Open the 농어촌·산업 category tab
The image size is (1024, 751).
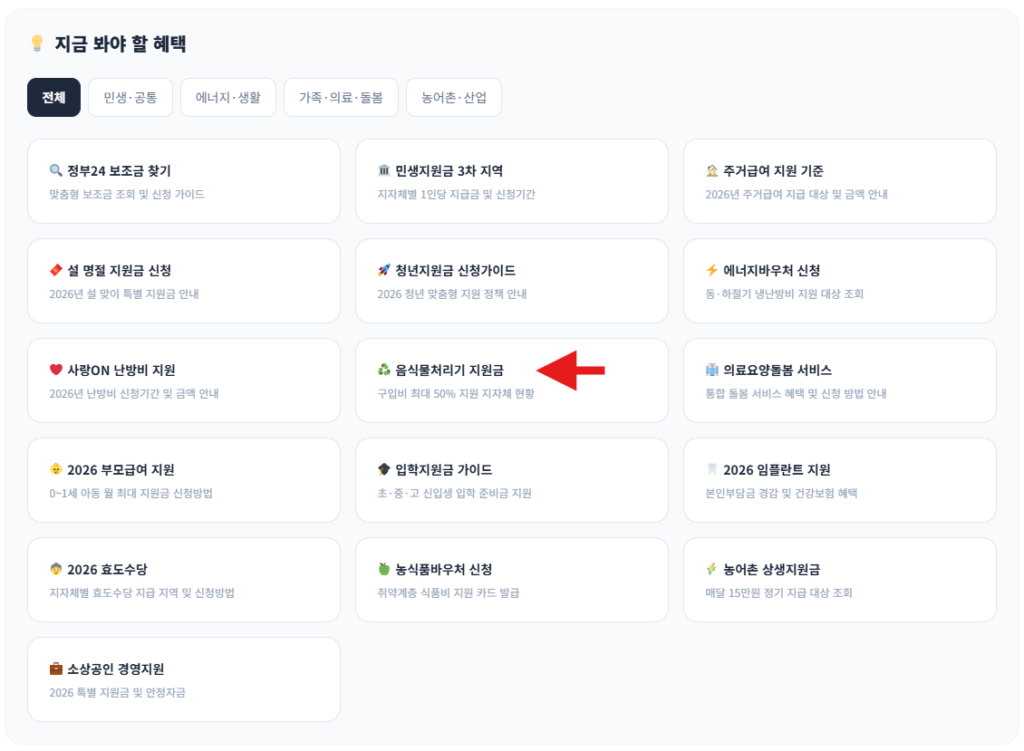coord(454,97)
